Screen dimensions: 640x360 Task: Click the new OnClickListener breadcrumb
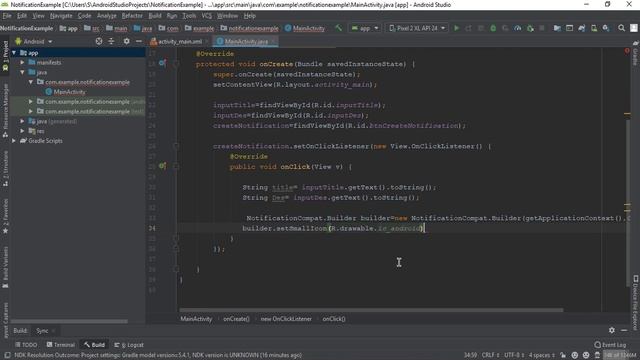(x=286, y=319)
